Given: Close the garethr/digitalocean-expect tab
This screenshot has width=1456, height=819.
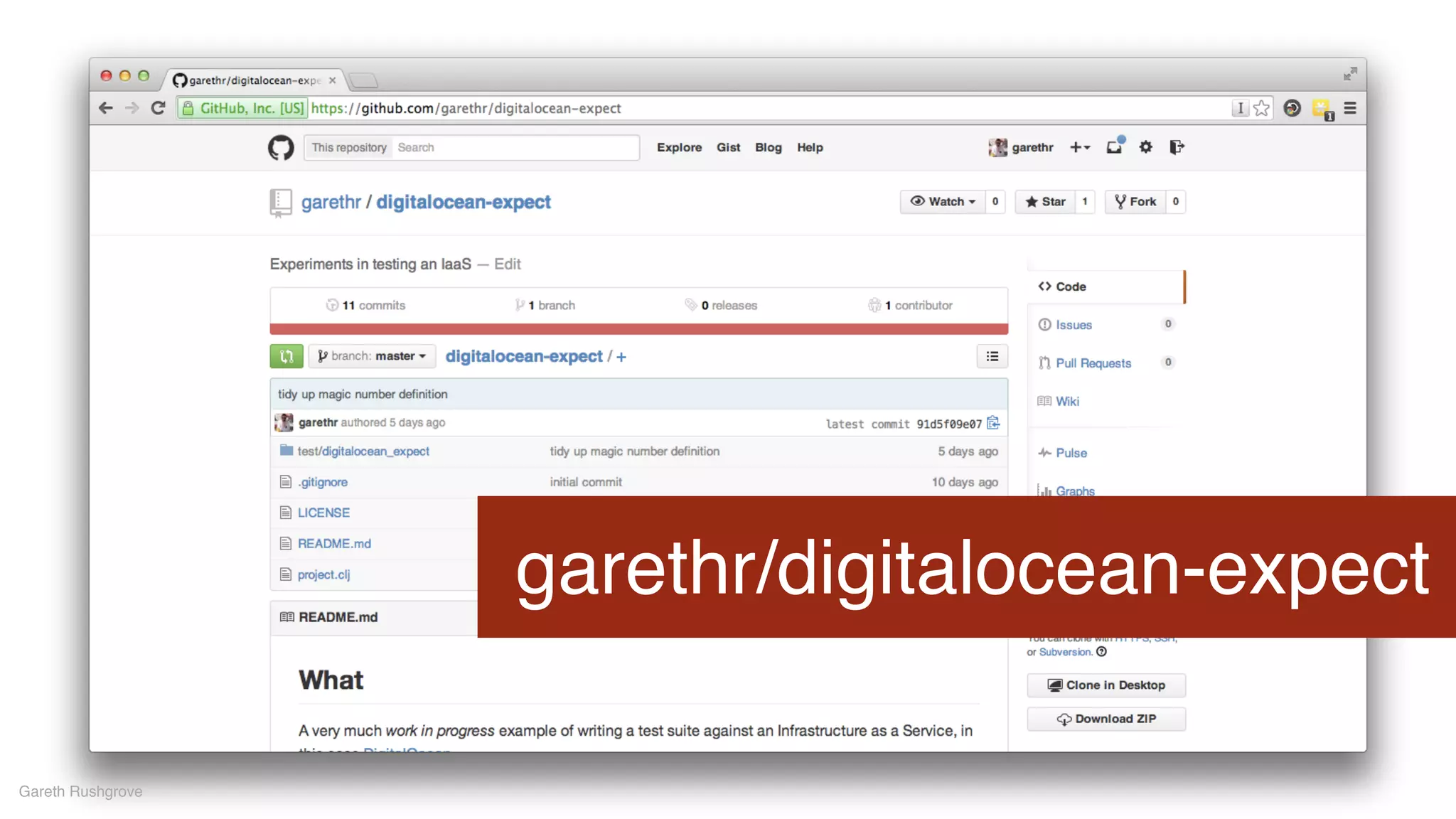Looking at the screenshot, I should tap(332, 80).
